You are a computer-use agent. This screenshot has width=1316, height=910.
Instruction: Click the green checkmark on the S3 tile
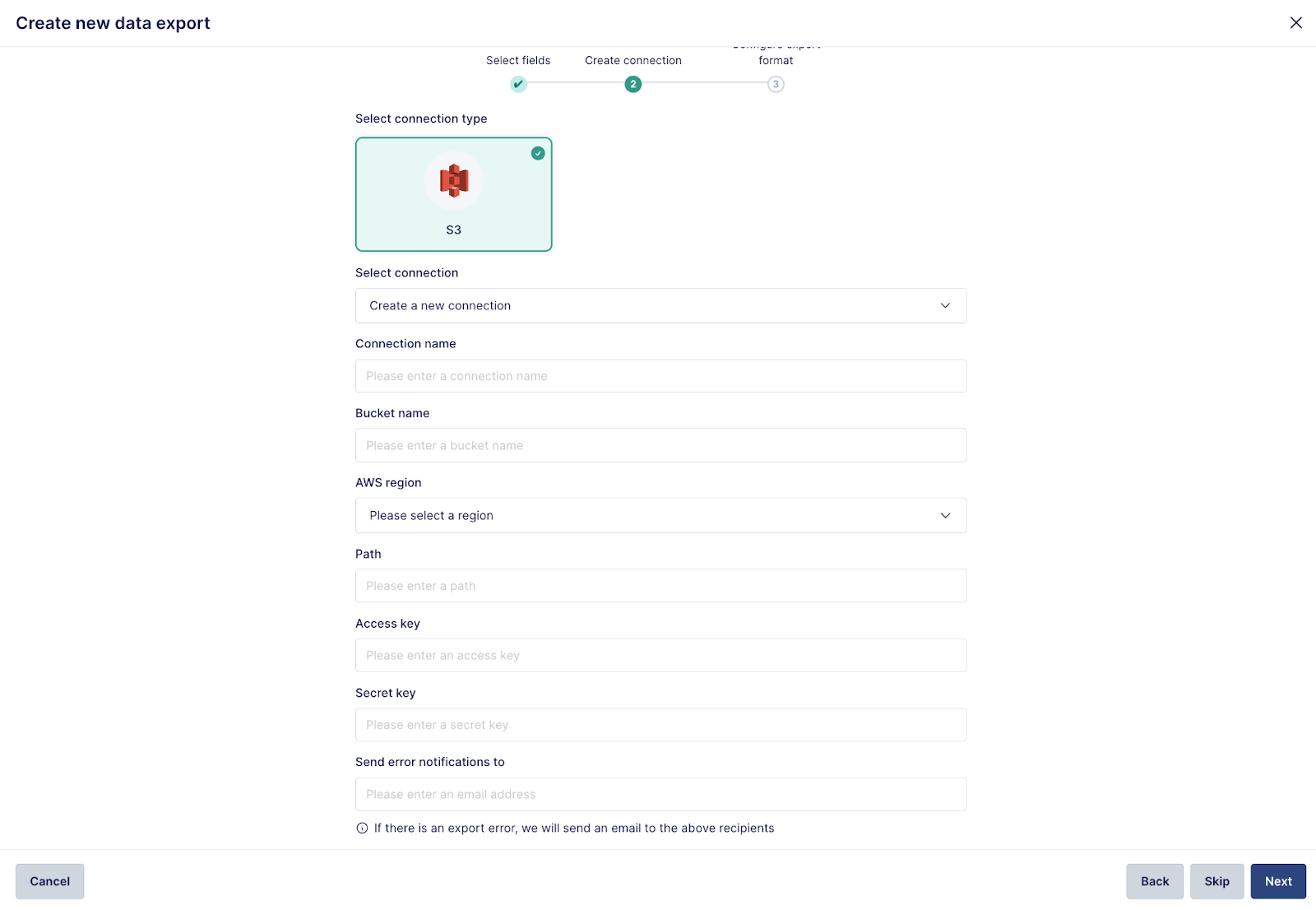pos(539,153)
